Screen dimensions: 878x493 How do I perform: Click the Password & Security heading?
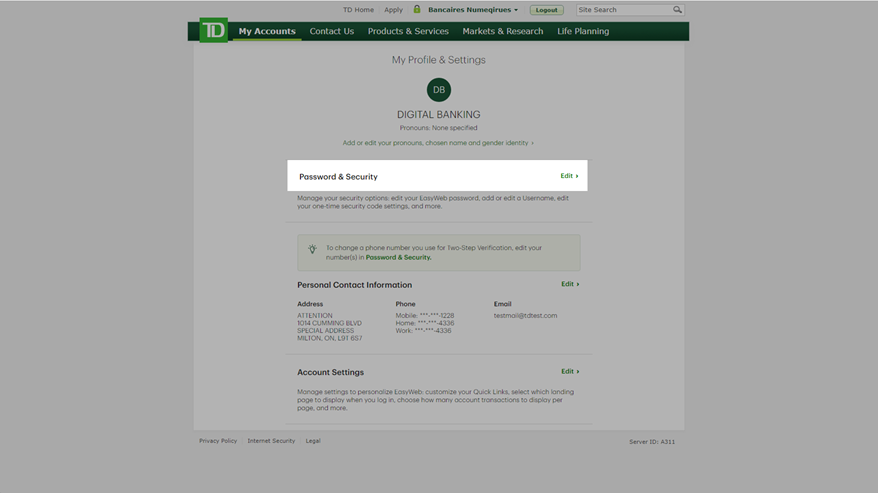click(x=338, y=176)
